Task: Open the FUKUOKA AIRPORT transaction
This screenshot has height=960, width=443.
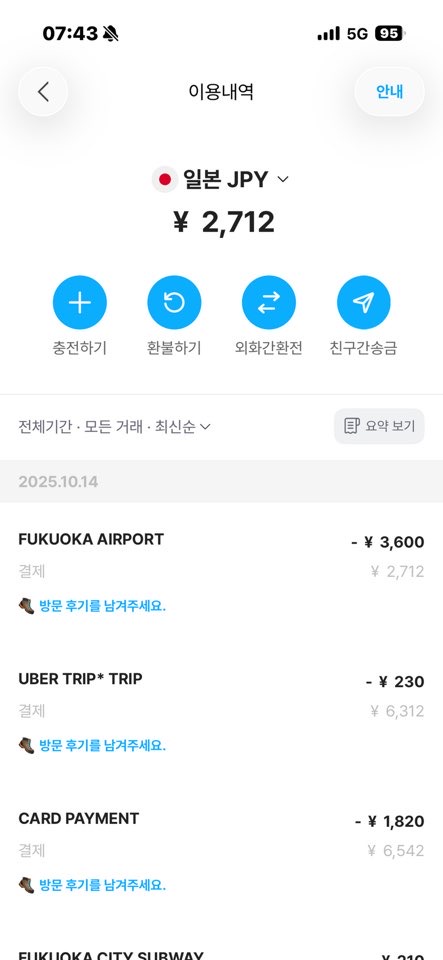Action: click(222, 572)
